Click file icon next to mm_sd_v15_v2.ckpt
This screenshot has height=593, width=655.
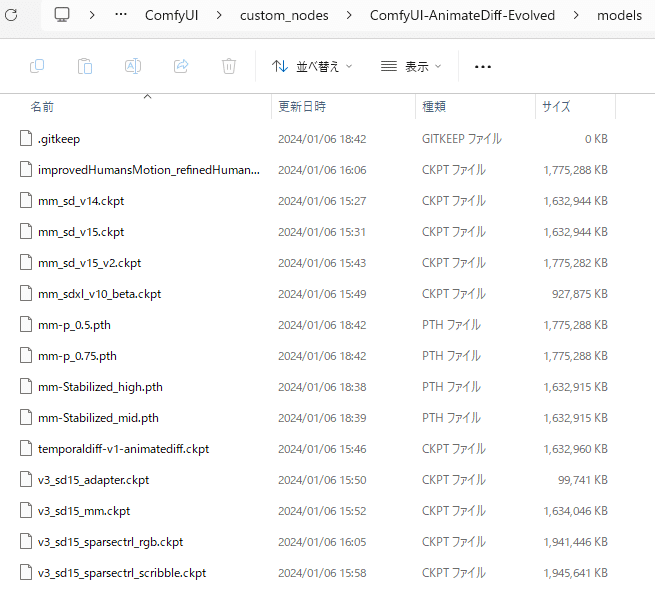coord(26,262)
